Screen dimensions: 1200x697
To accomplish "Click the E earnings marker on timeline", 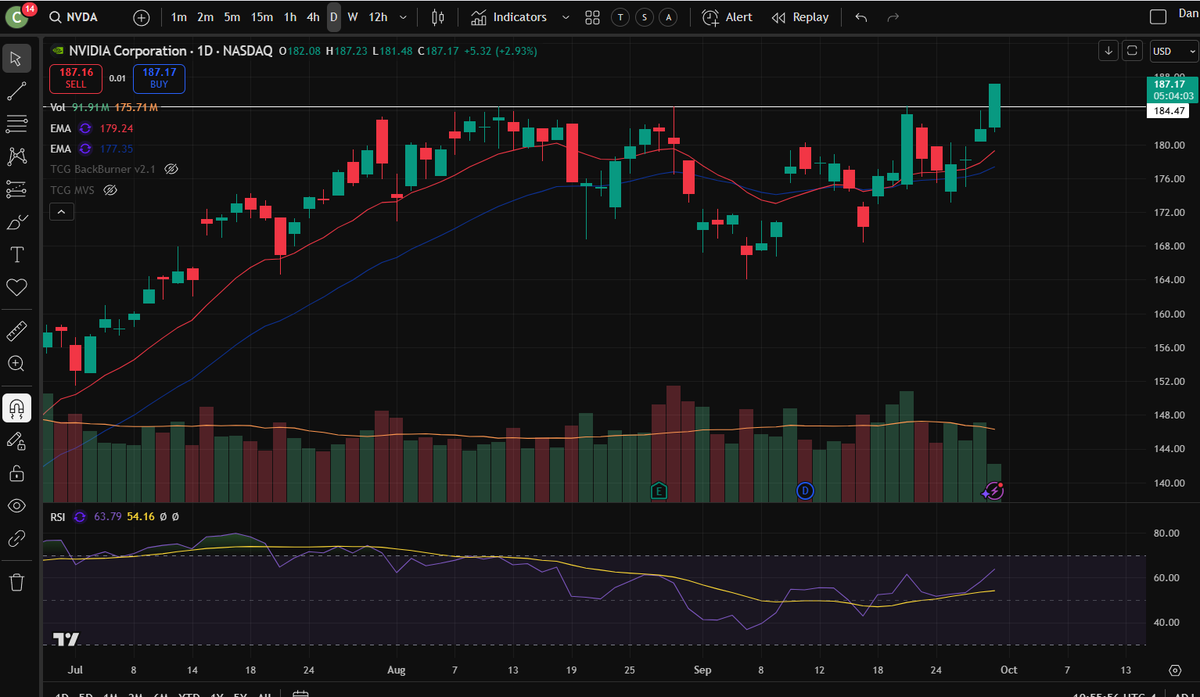I will click(x=658, y=490).
